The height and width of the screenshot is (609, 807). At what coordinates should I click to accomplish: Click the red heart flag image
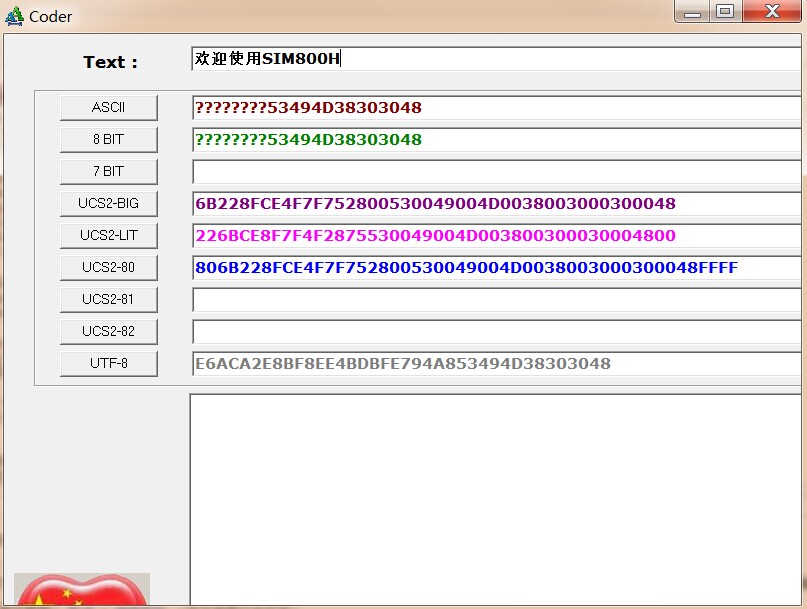82,590
